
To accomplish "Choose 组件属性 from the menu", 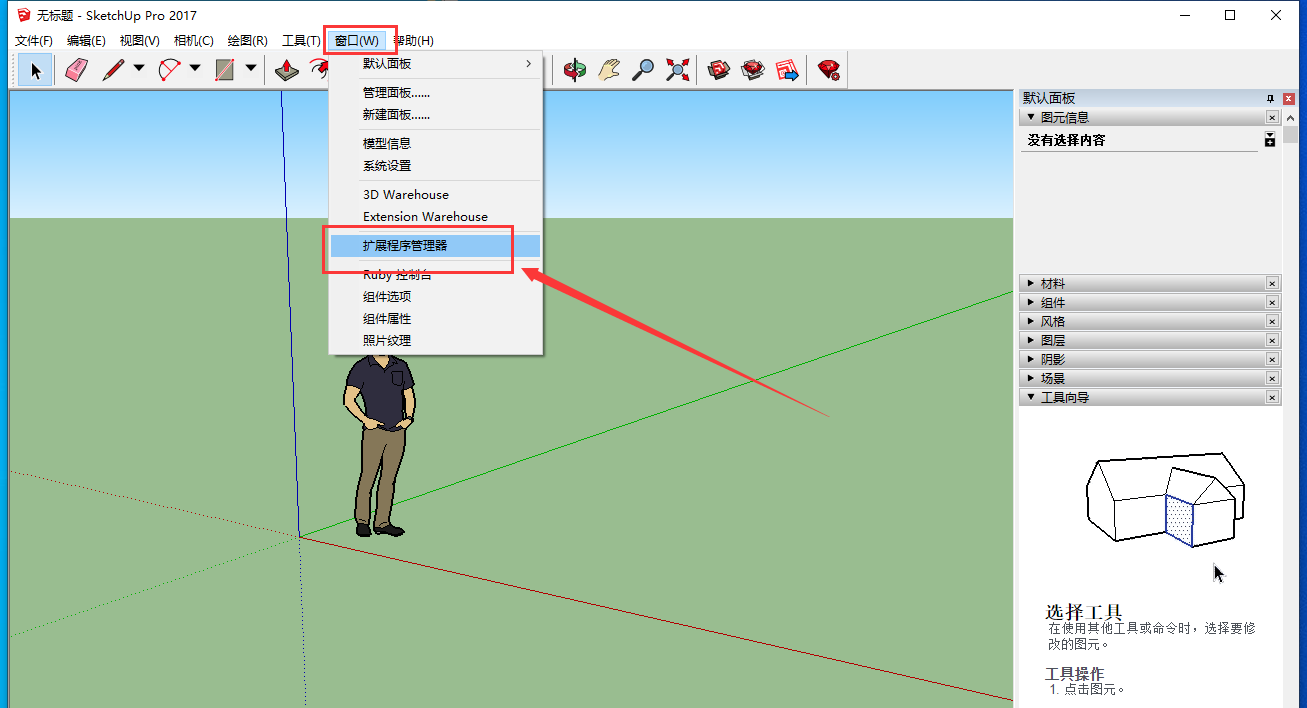I will (x=436, y=319).
